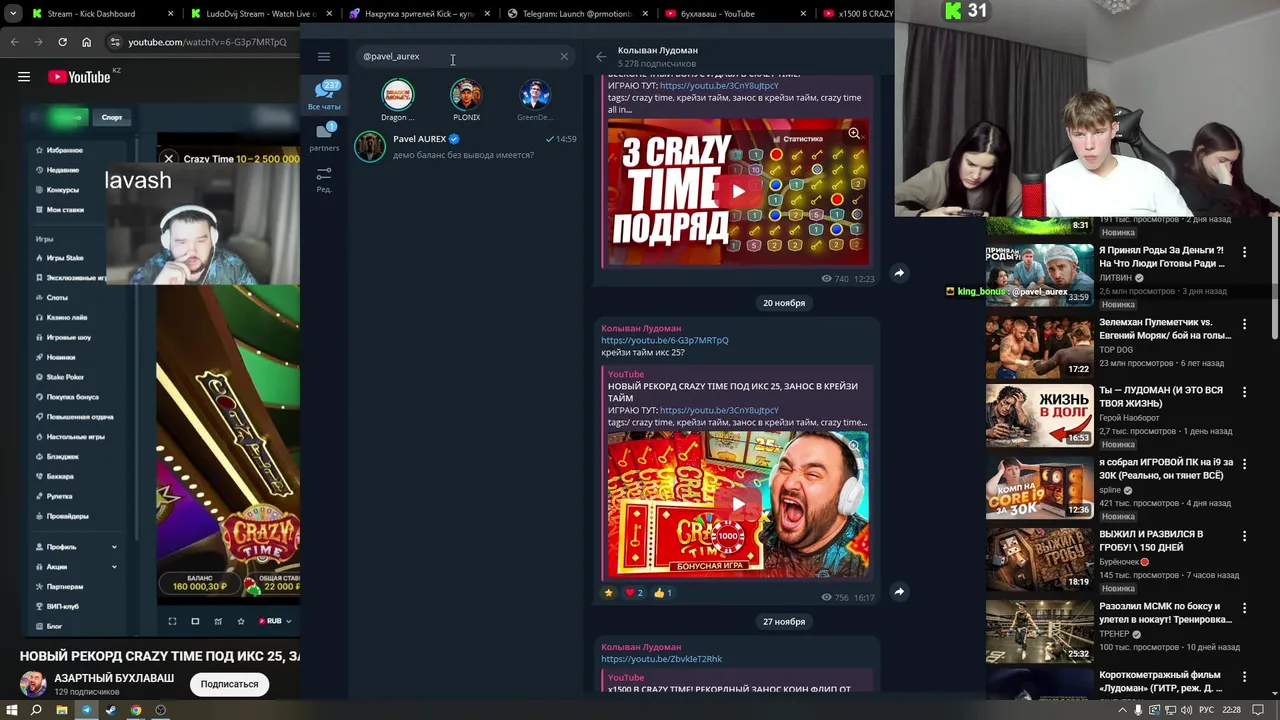1280x720 pixels.
Task: Click the thumbs-up reaction
Action: point(663,592)
